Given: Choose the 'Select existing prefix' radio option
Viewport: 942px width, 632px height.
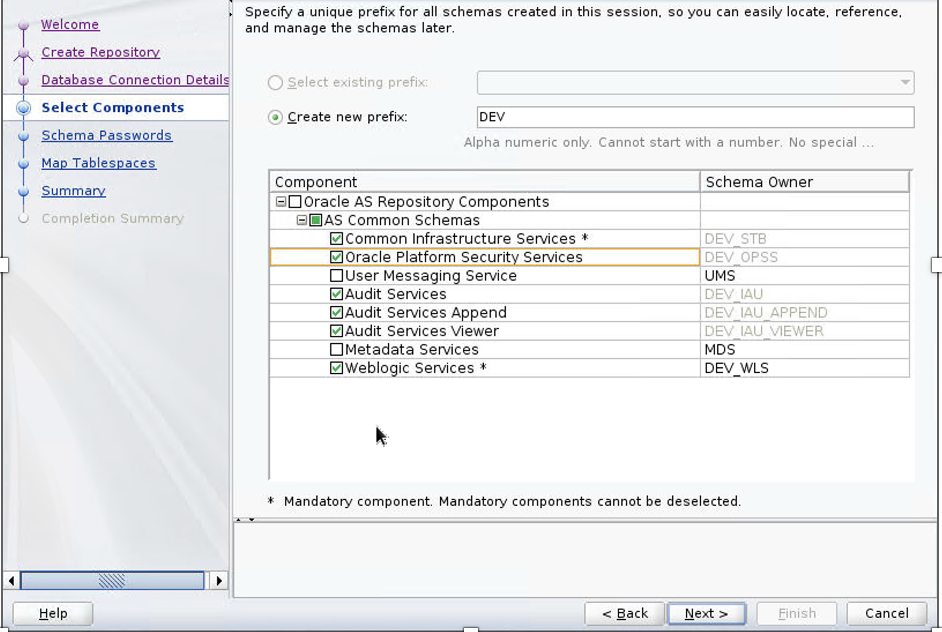Looking at the screenshot, I should tap(275, 82).
